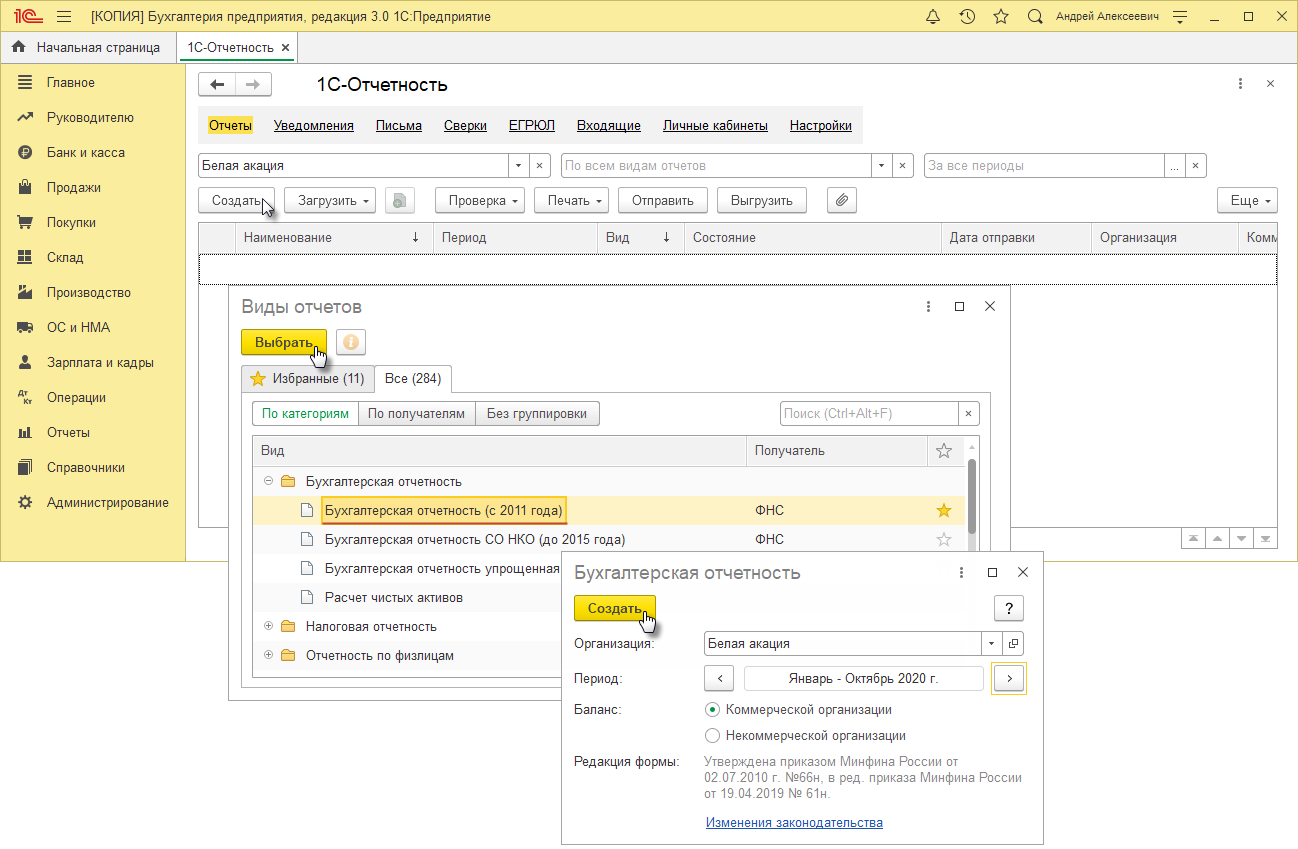Expand the Налоговая отчетность category
This screenshot has height=849, width=1298.
click(x=268, y=626)
